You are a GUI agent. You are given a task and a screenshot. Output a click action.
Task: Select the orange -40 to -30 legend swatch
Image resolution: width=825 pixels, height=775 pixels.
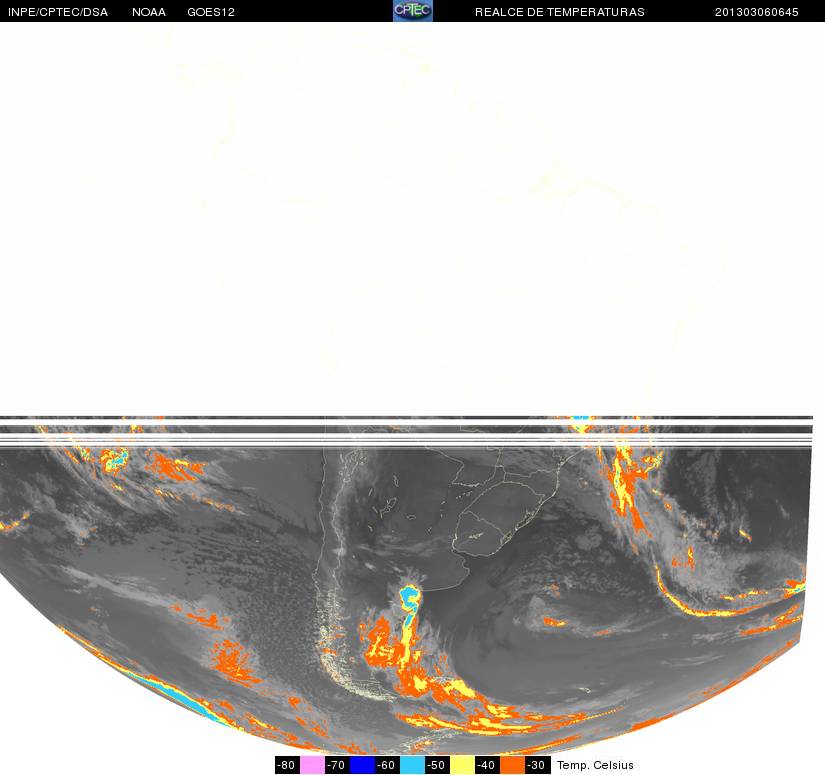(512, 765)
